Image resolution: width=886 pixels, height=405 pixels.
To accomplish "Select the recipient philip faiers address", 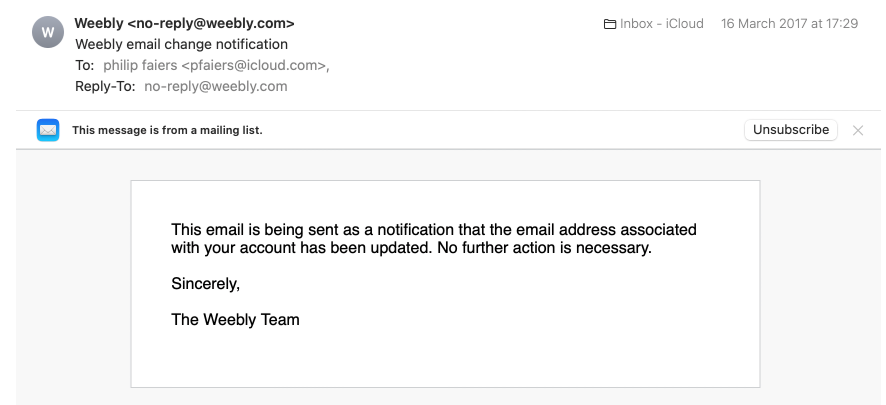I will 216,65.
